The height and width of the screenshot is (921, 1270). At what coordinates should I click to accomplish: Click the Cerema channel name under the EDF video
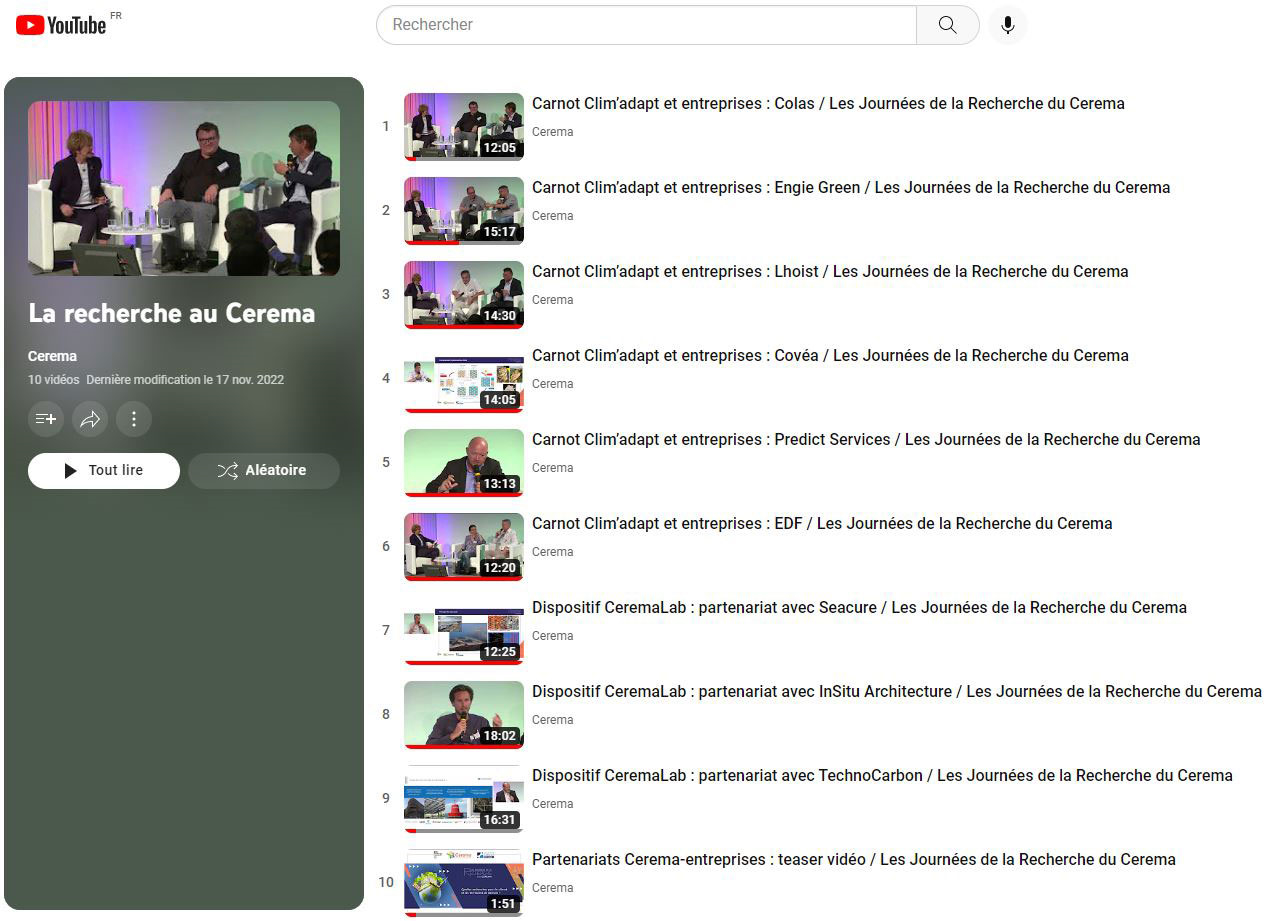pyautogui.click(x=553, y=551)
